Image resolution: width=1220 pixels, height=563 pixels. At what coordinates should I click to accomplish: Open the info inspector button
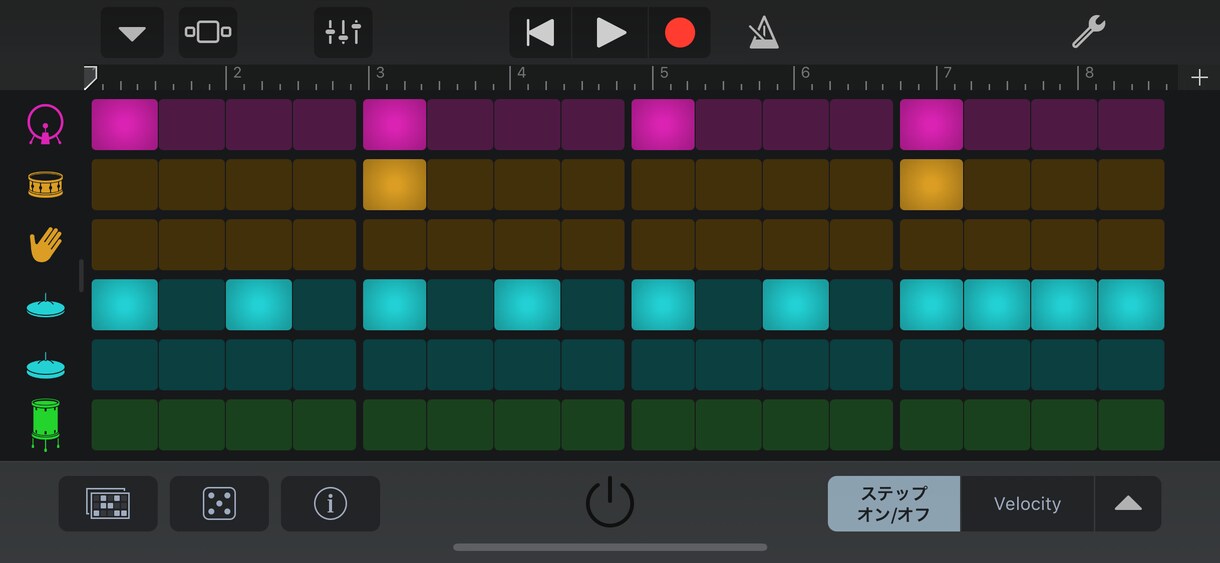tap(330, 503)
